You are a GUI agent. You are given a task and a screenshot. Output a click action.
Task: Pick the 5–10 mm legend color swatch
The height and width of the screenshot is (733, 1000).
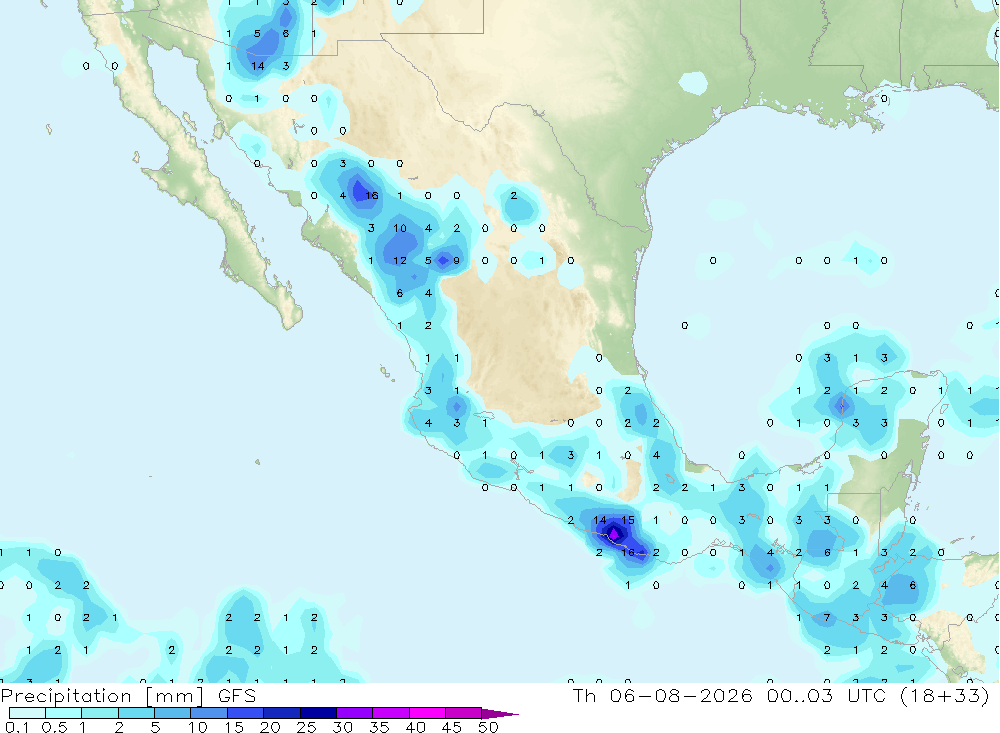[173, 713]
